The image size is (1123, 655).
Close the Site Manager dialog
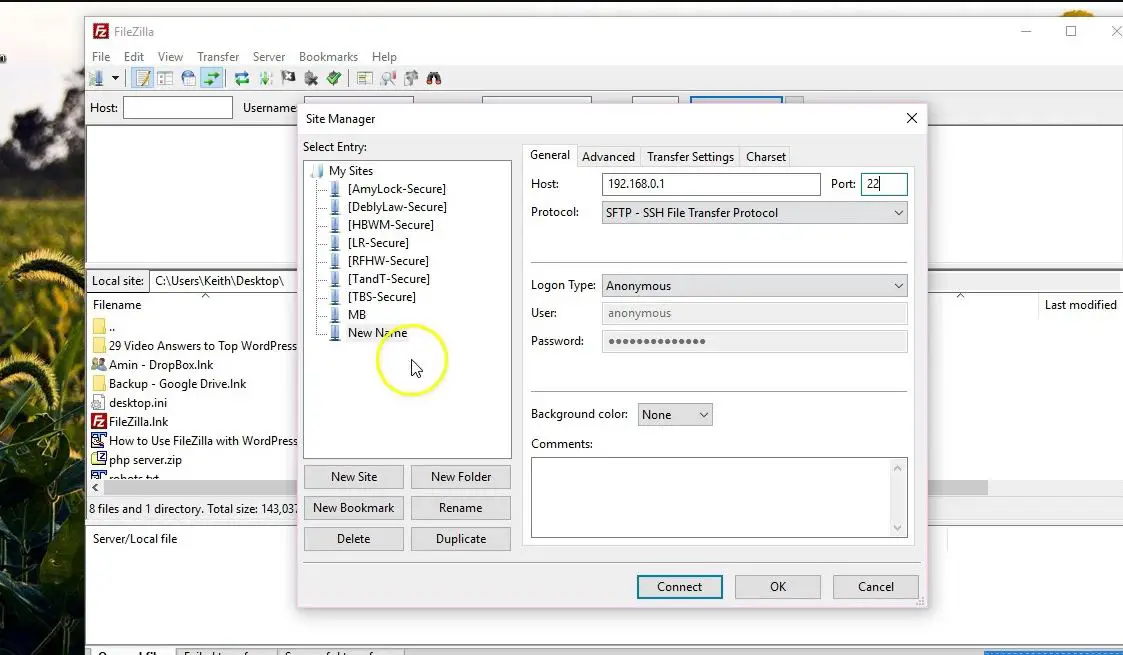click(912, 118)
